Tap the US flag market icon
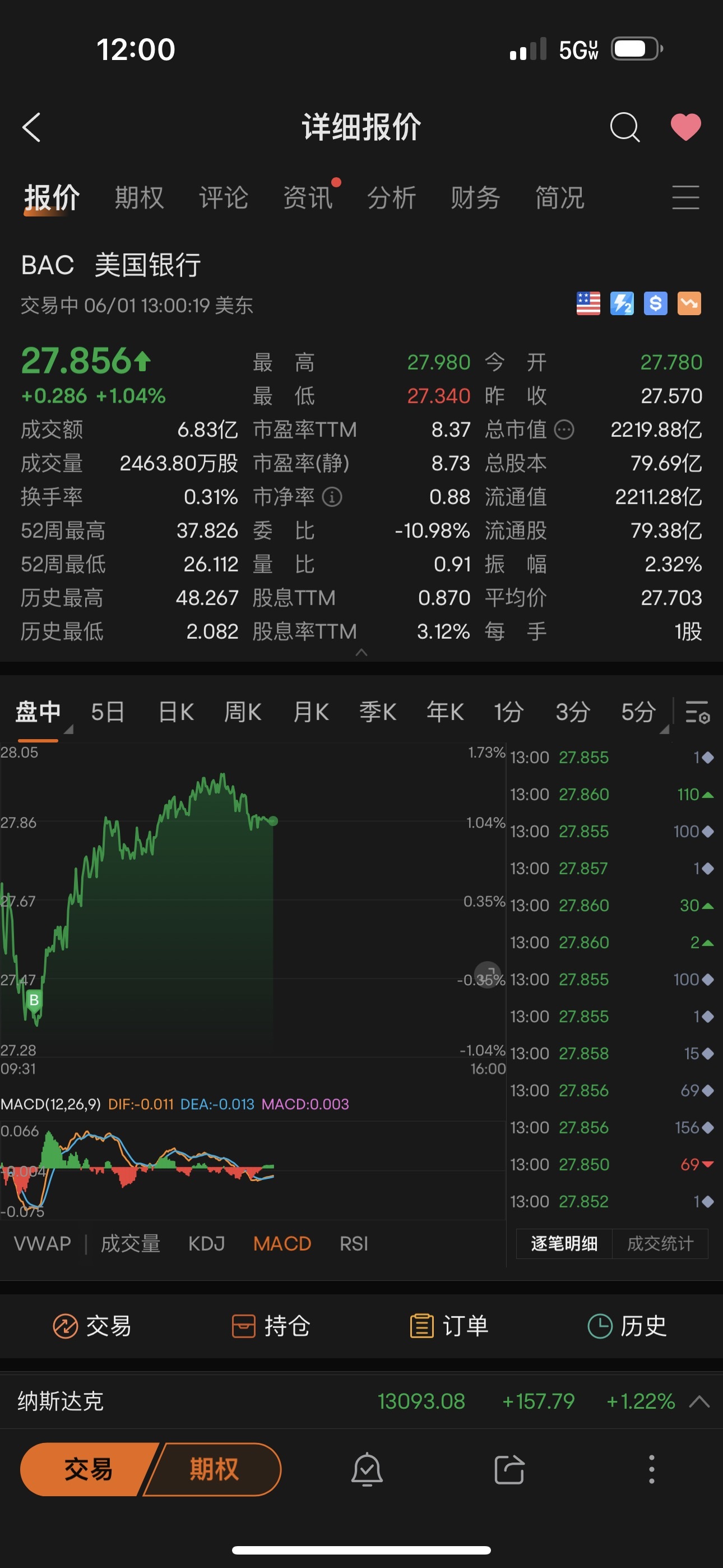The height and width of the screenshot is (1568, 723). (x=588, y=303)
